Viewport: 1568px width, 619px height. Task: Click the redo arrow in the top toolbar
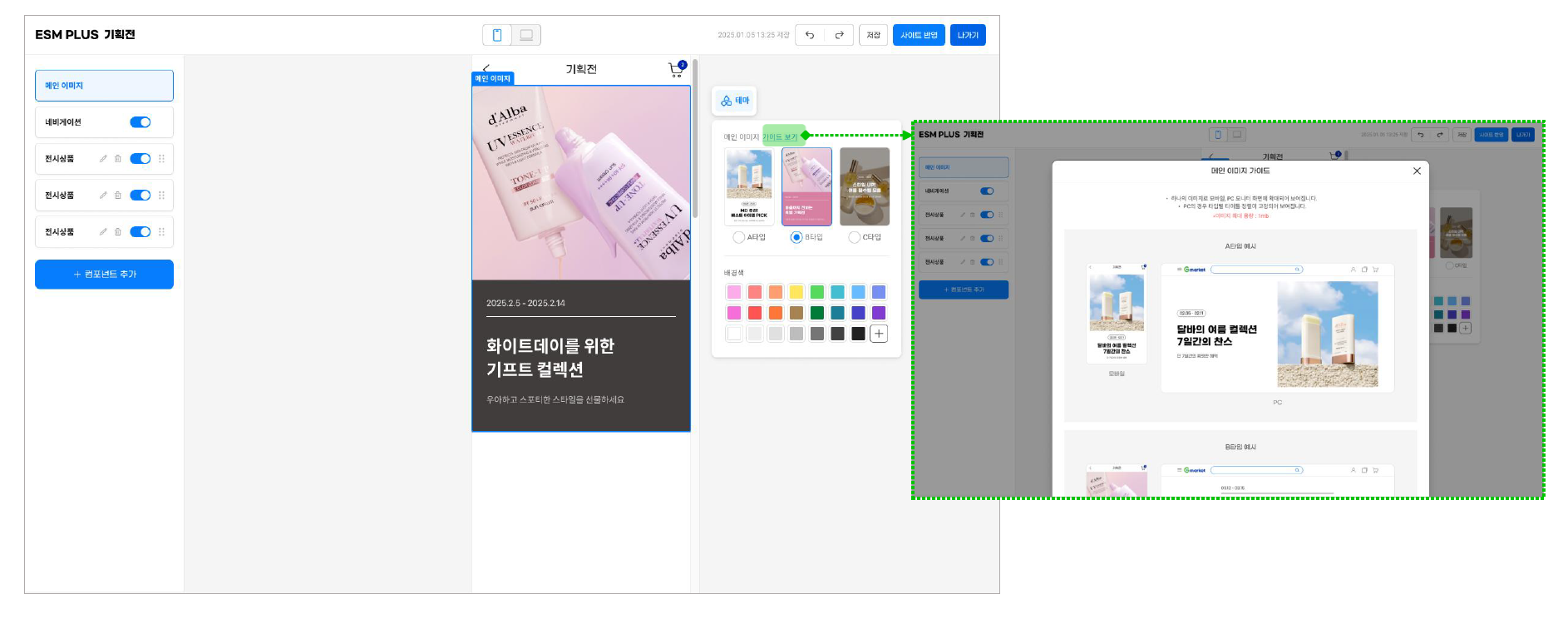pyautogui.click(x=839, y=35)
